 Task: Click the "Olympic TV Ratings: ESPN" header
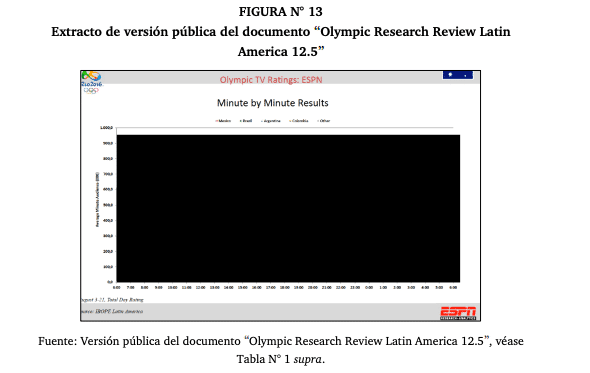[x=271, y=80]
